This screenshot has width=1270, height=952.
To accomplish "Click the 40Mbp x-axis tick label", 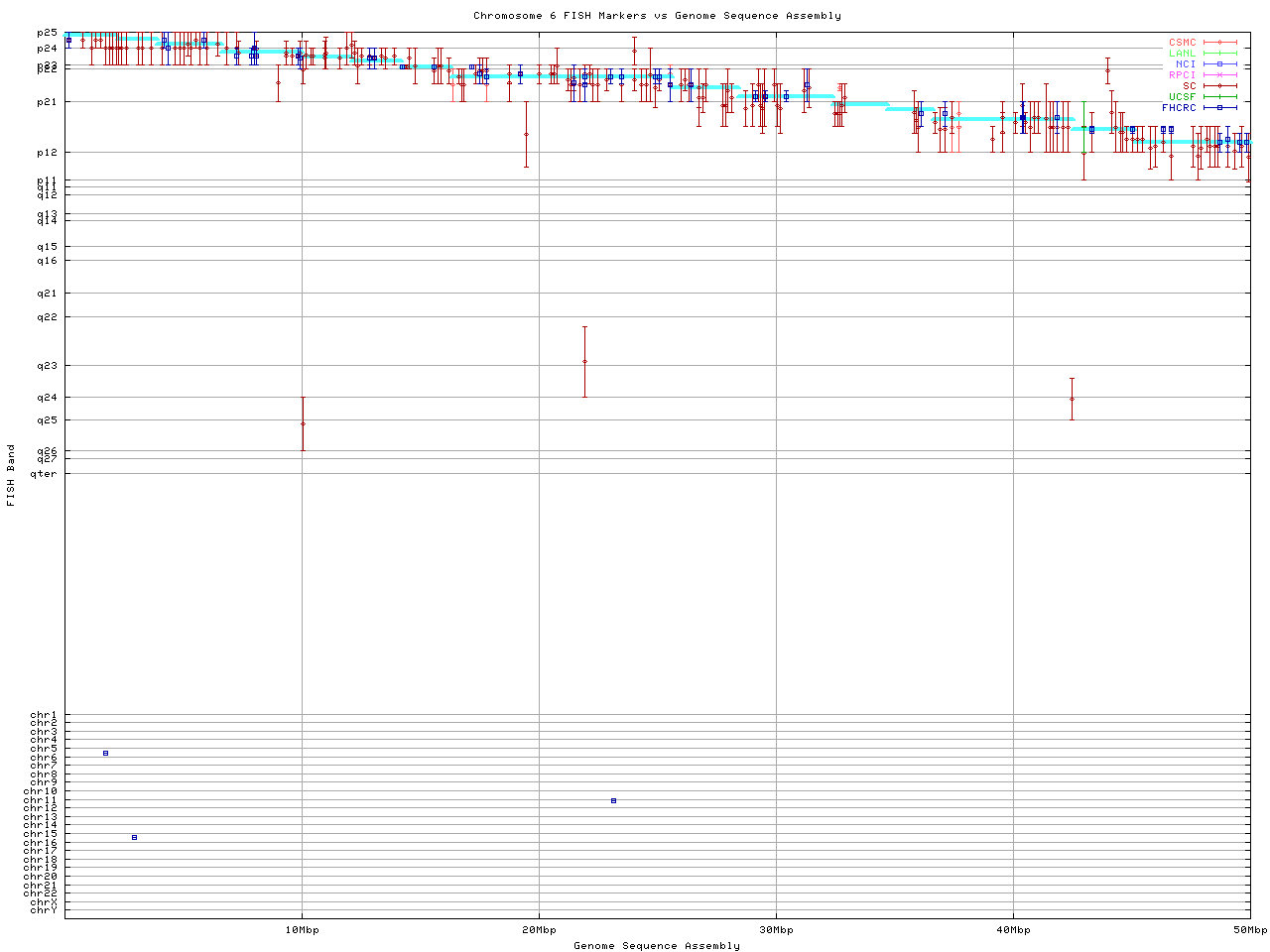I will coord(1013,930).
